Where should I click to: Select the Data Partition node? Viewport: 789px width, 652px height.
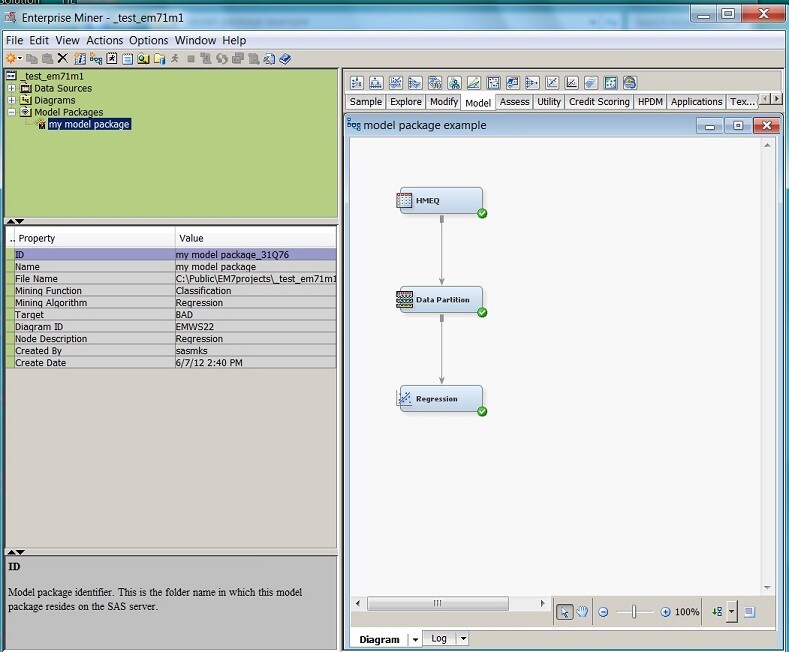click(x=440, y=299)
